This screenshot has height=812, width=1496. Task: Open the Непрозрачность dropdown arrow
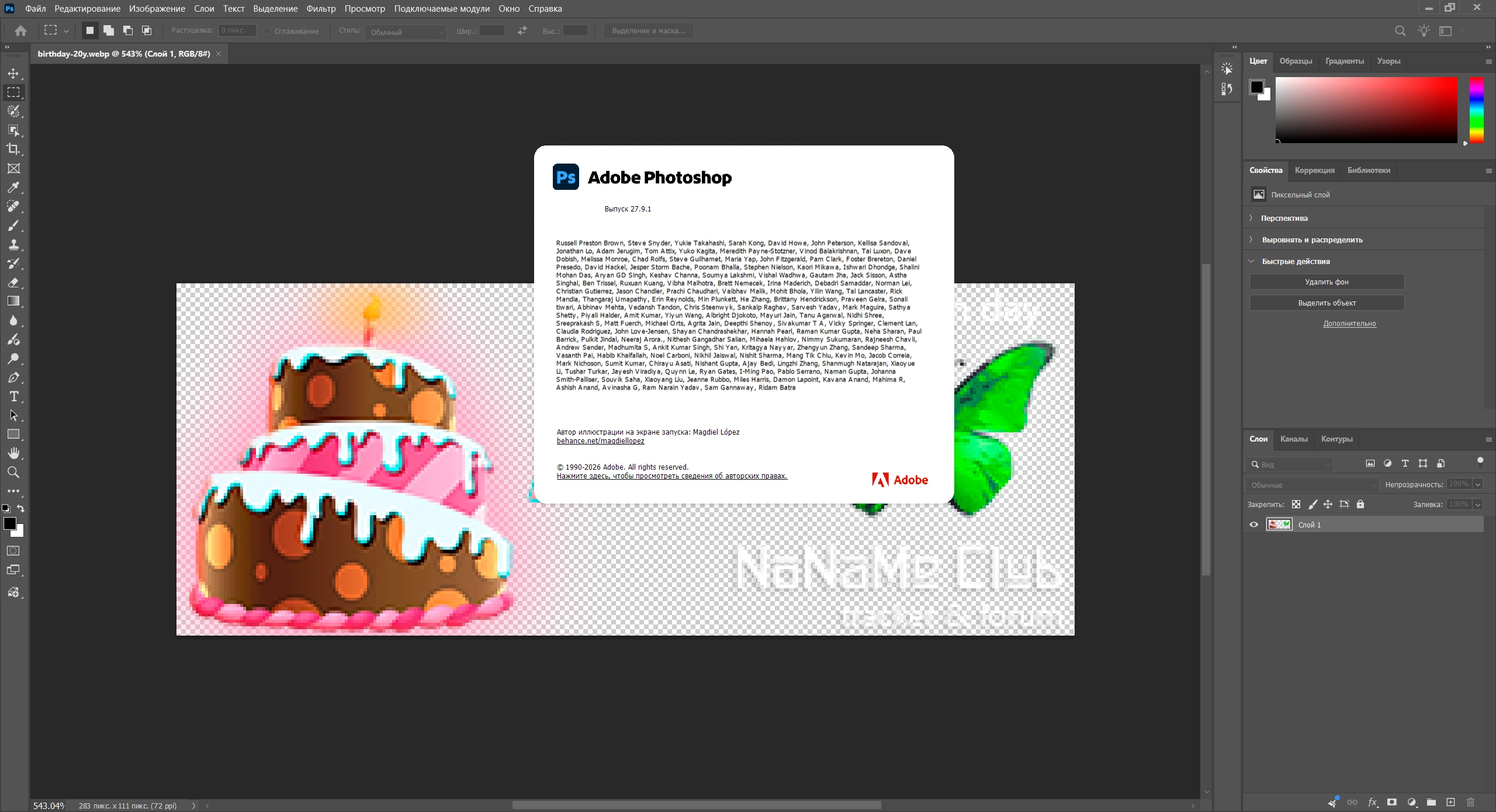1478,484
